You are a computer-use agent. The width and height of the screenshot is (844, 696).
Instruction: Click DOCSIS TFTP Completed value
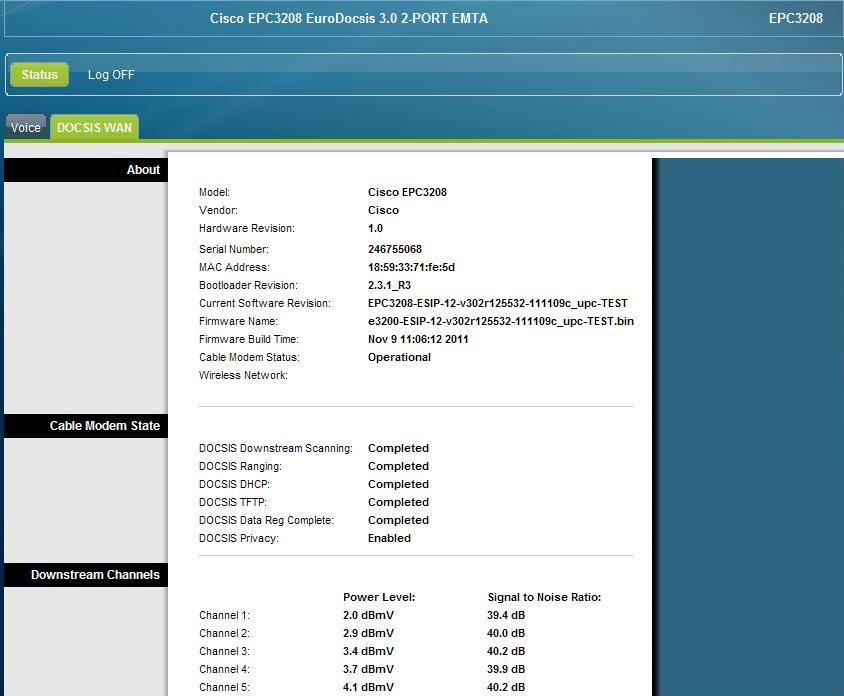pos(398,502)
